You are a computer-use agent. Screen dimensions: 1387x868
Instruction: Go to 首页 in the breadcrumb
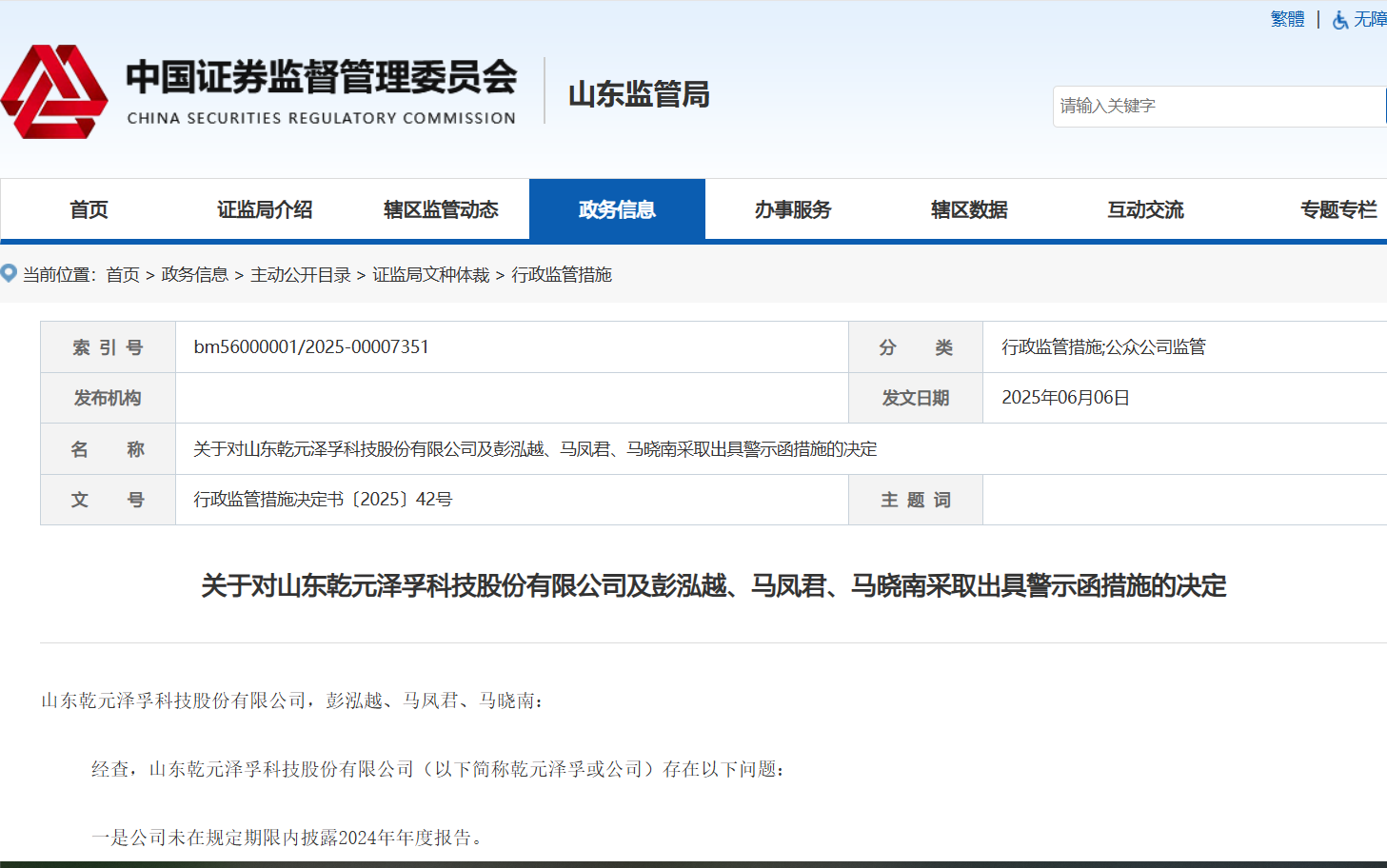[123, 275]
